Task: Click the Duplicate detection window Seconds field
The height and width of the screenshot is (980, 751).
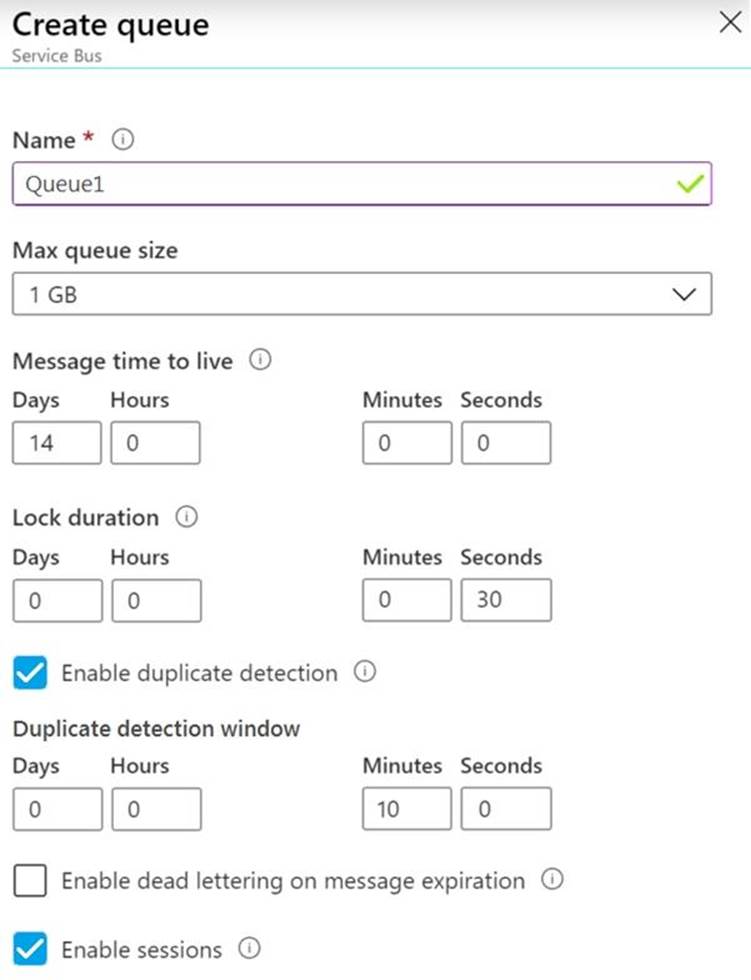Action: (505, 809)
